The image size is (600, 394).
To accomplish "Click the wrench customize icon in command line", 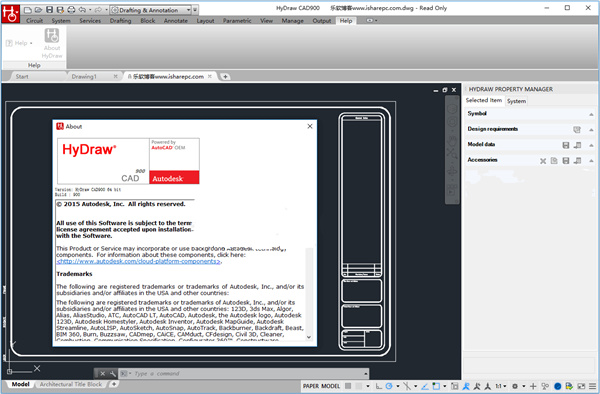I will coord(112,374).
